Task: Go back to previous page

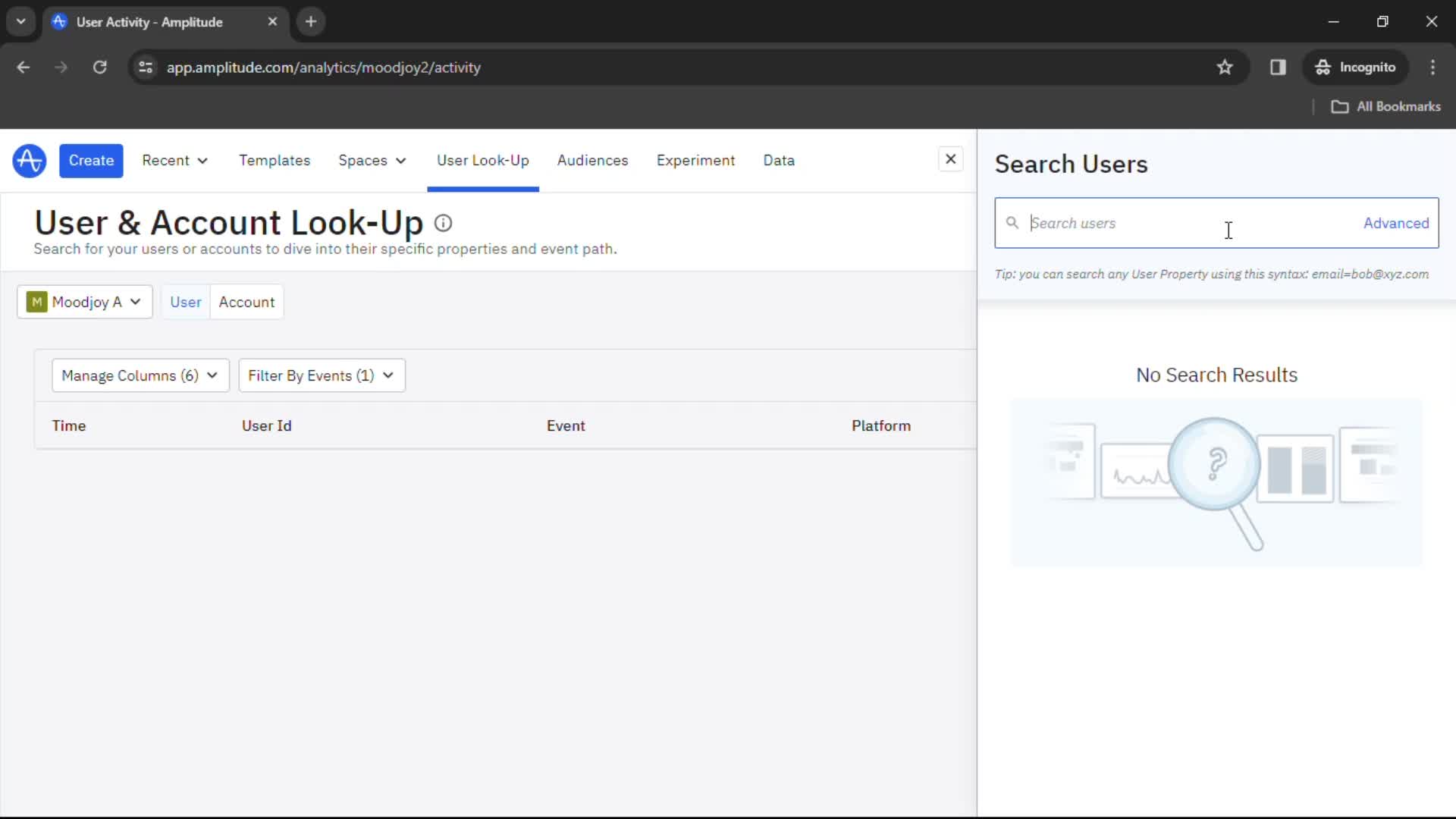Action: coord(24,67)
